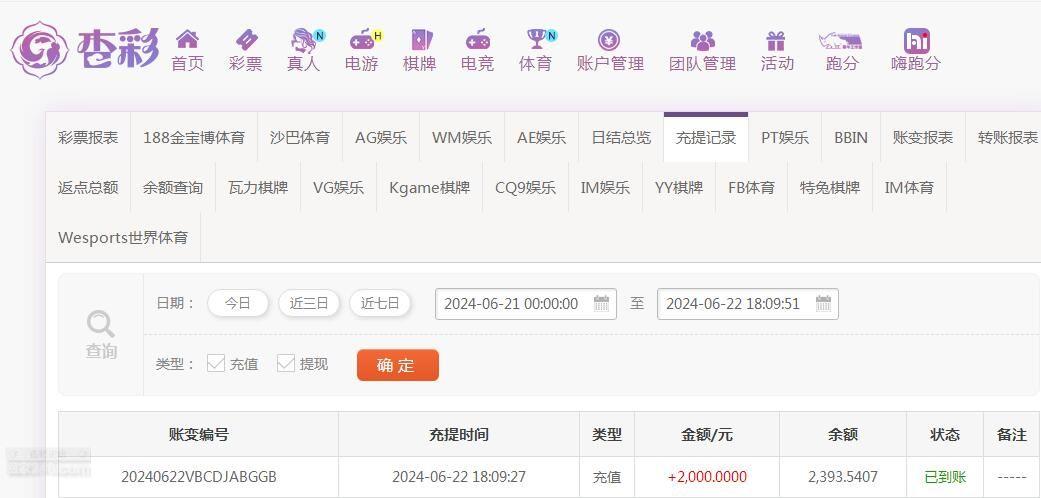The width and height of the screenshot is (1041, 498).
Task: Click the 账变编号 column header
Action: (199, 435)
